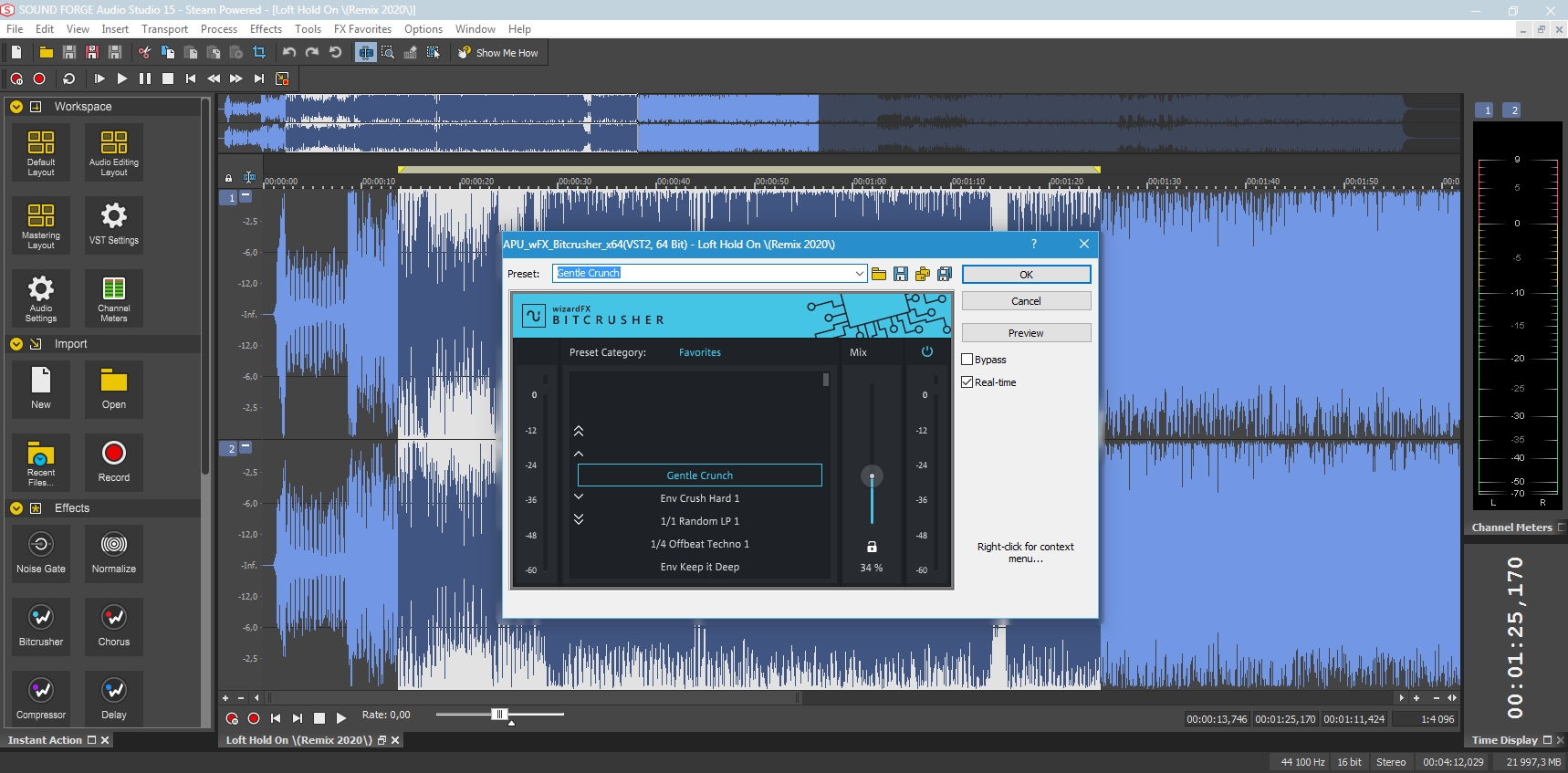Open the Normalize effect
The width and height of the screenshot is (1568, 773).
tap(114, 552)
